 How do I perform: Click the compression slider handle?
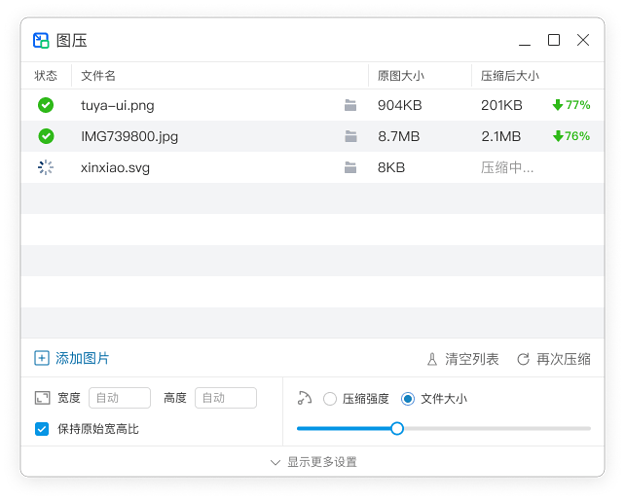[x=397, y=428]
